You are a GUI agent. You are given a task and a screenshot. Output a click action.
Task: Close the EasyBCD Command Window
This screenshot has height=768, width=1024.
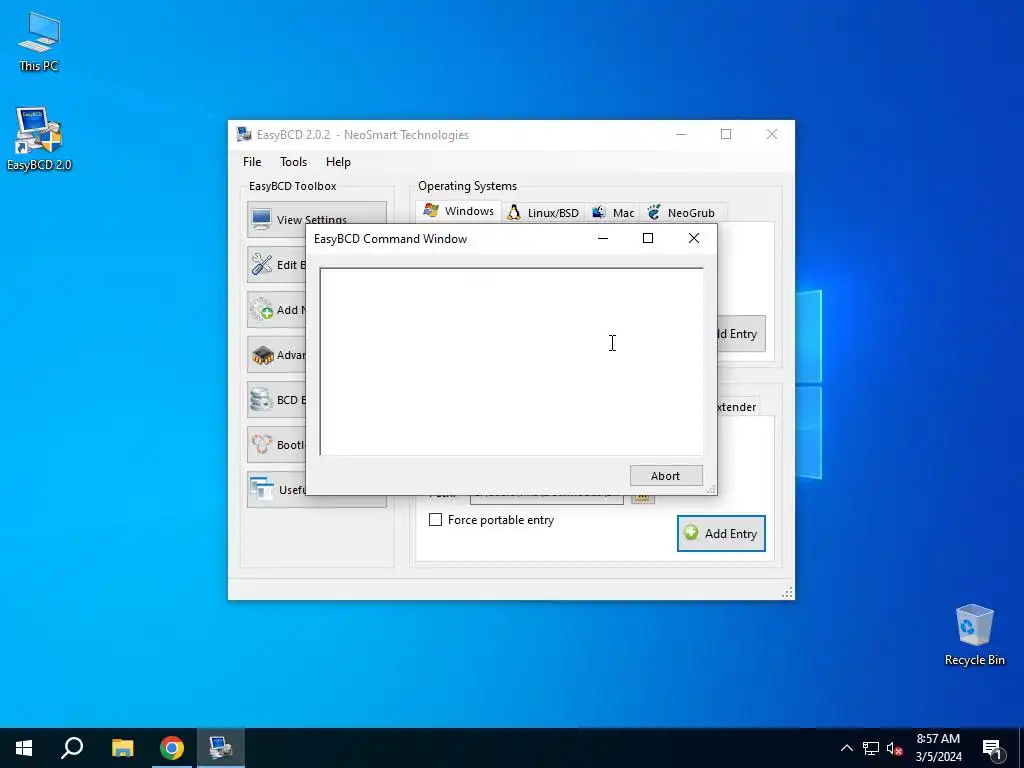(x=694, y=238)
